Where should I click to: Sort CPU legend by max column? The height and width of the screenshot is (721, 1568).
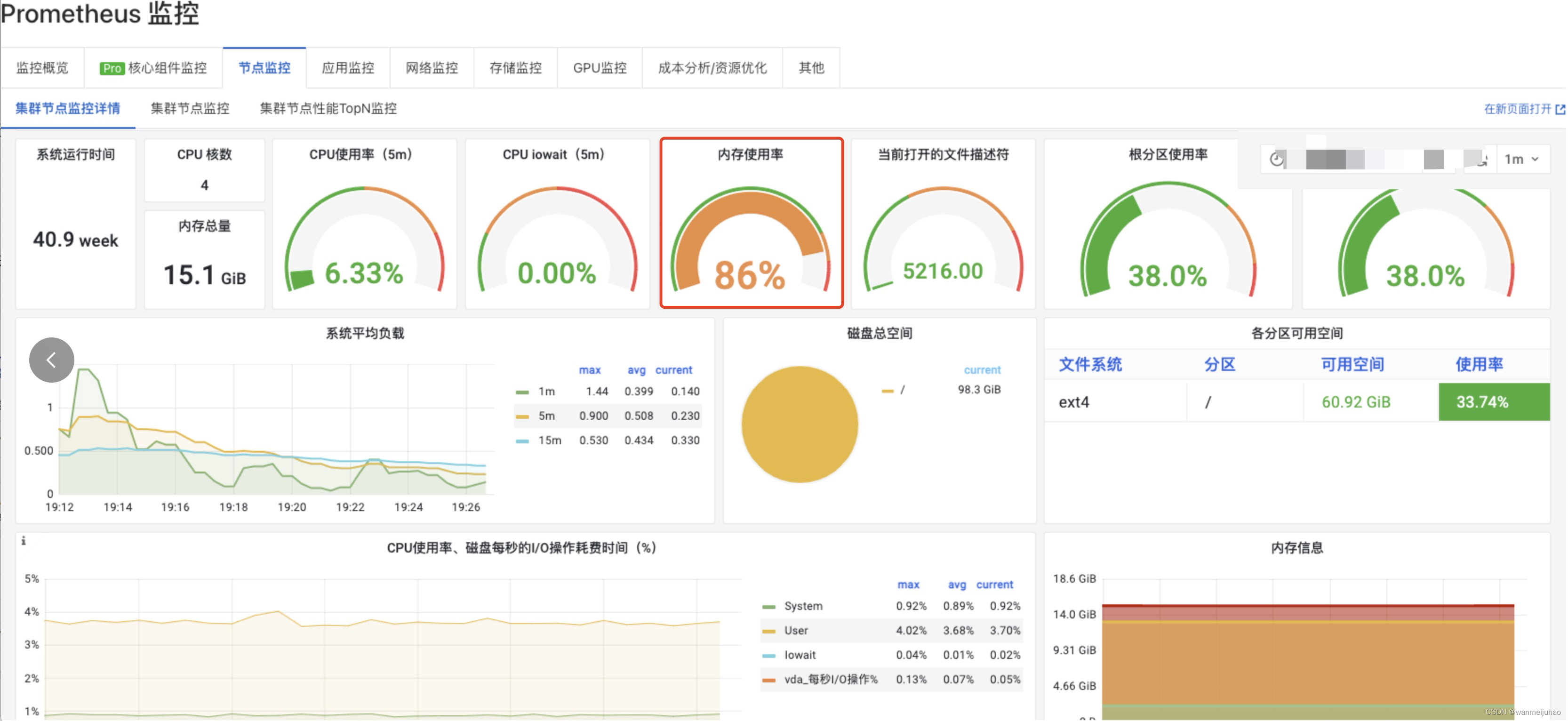point(908,585)
